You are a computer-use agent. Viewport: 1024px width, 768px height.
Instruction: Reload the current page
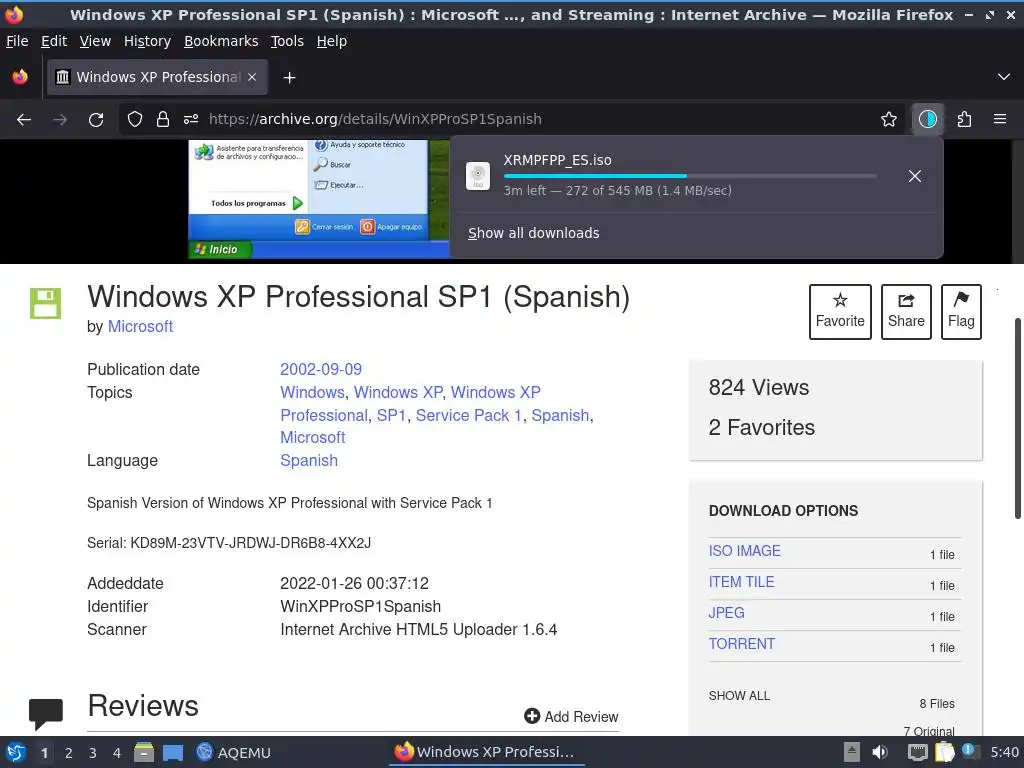click(96, 120)
